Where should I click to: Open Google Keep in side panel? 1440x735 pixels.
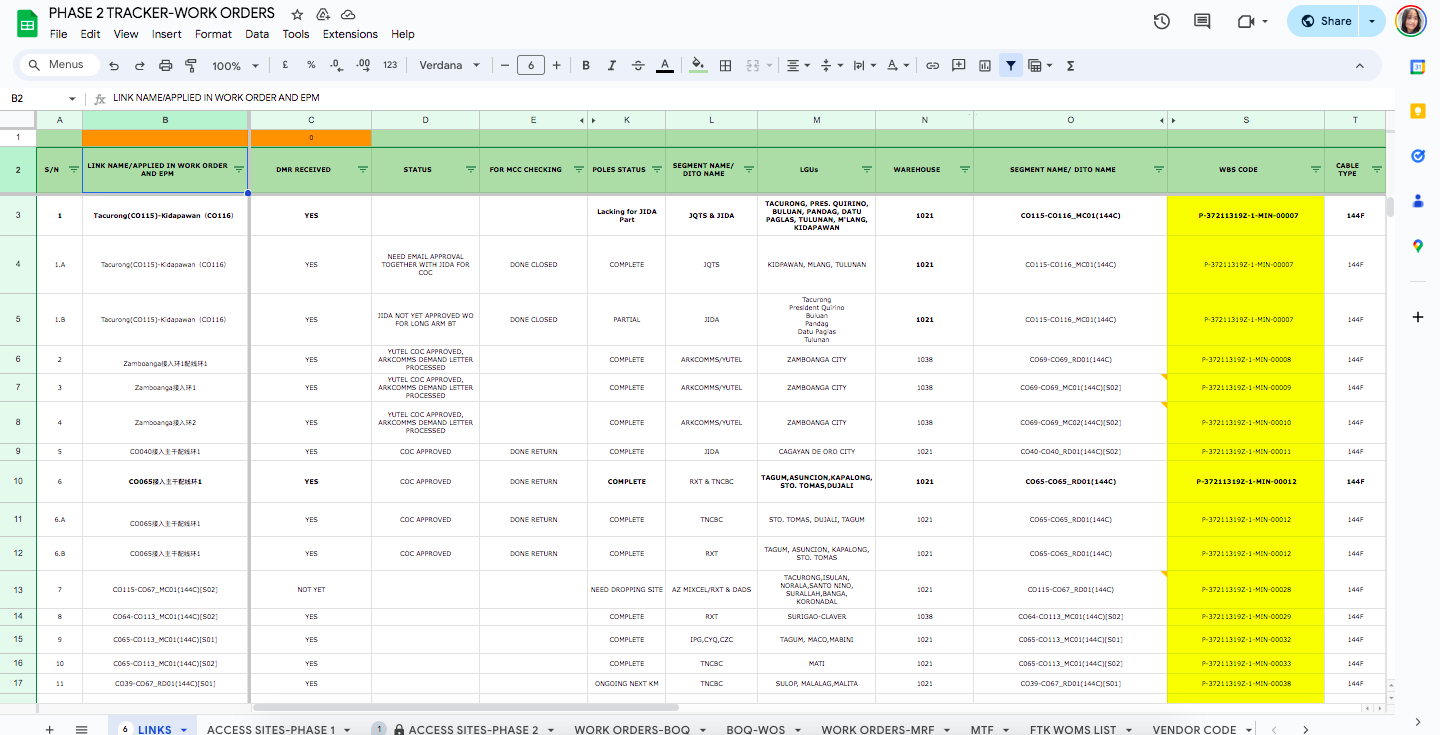coord(1417,111)
